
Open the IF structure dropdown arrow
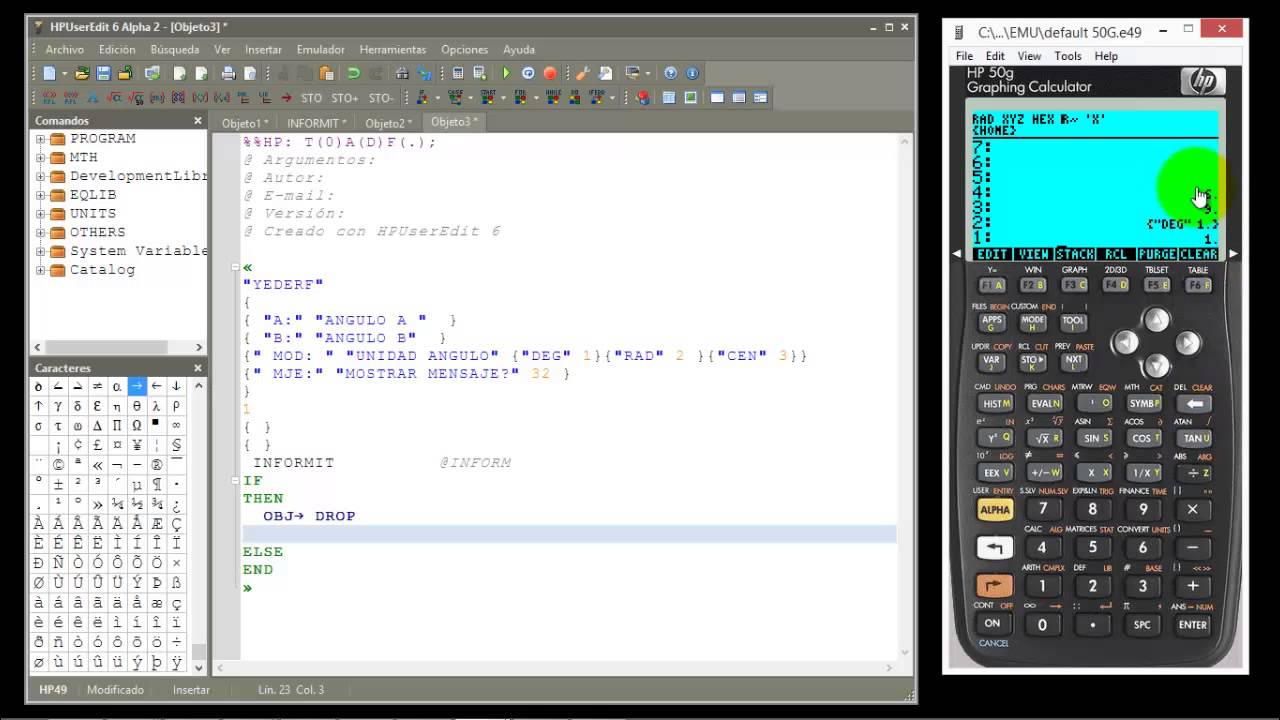coord(438,98)
